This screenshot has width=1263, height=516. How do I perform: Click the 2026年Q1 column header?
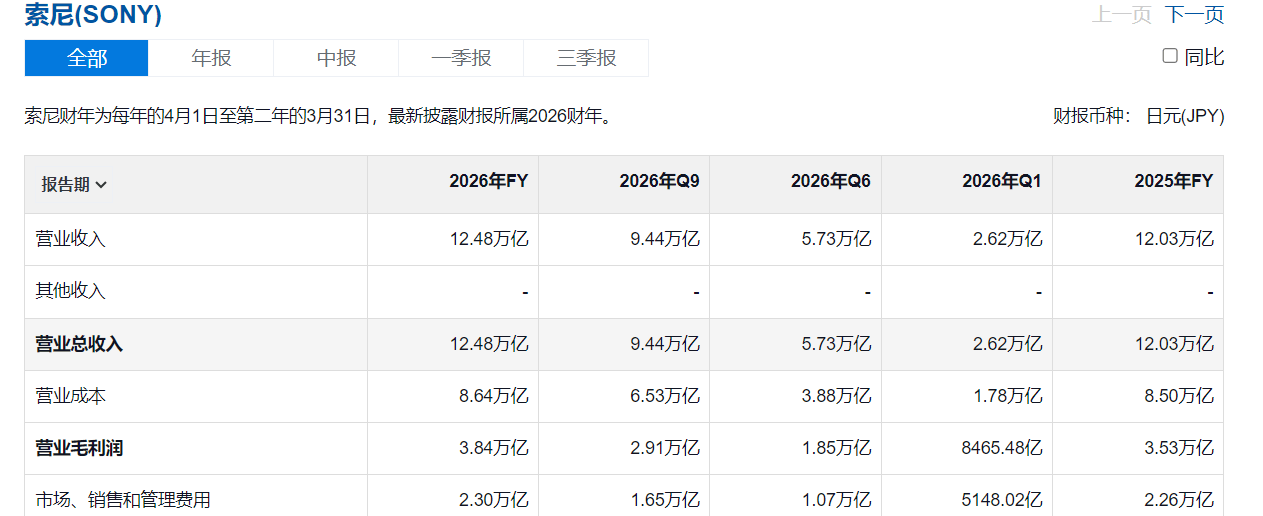[967, 184]
